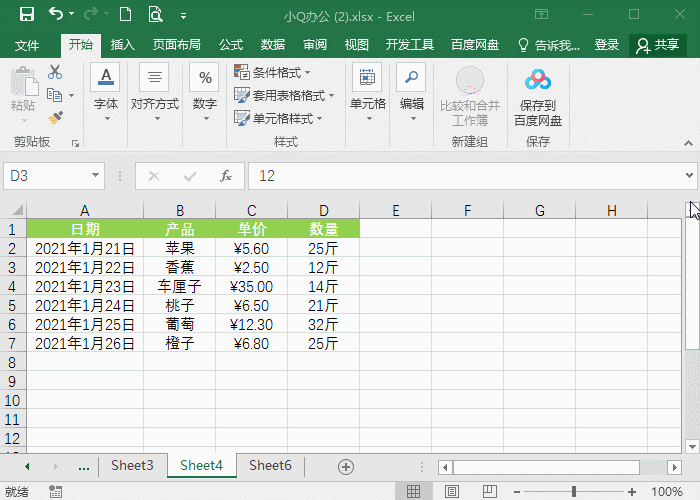Customize Quick Access Toolbar dropdown
The width and height of the screenshot is (700, 500).
183,16
